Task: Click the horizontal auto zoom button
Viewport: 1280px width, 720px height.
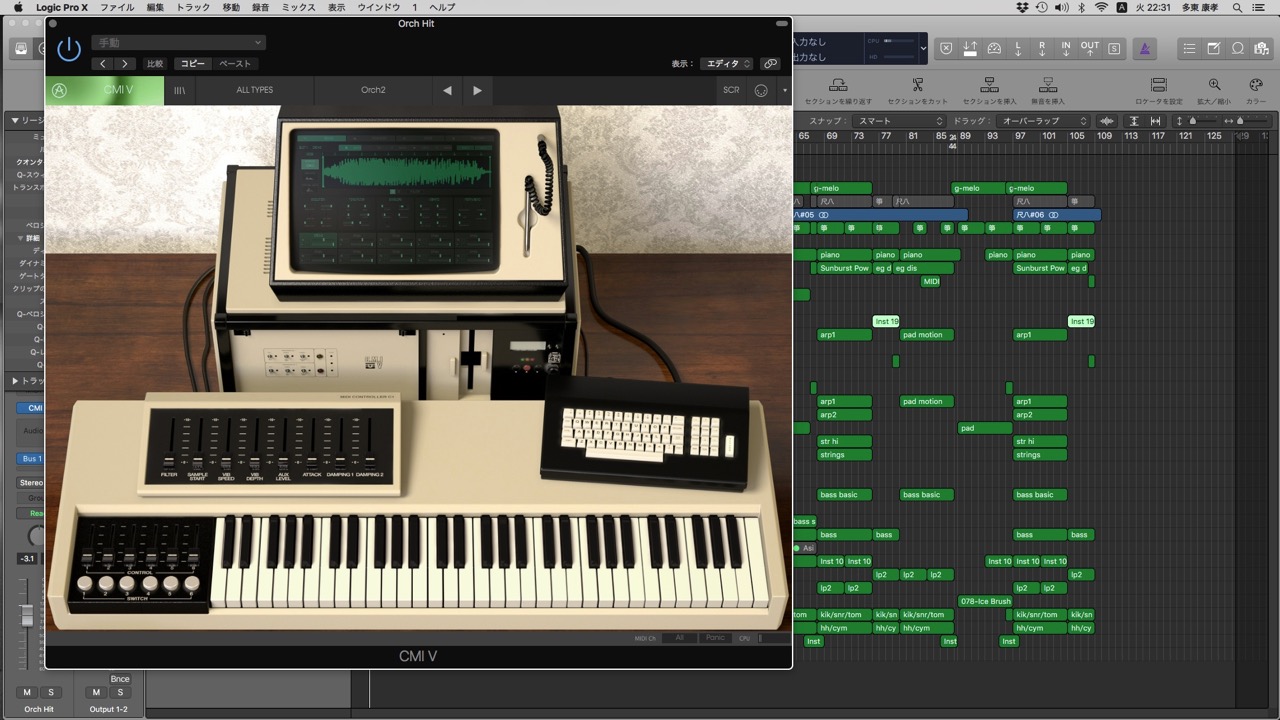Action: click(1155, 121)
